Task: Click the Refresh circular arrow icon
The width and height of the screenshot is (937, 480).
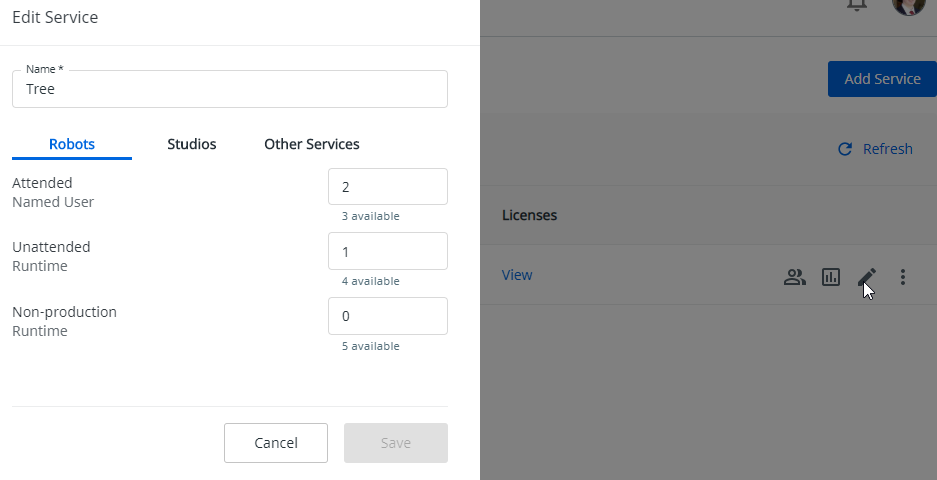Action: tap(845, 149)
